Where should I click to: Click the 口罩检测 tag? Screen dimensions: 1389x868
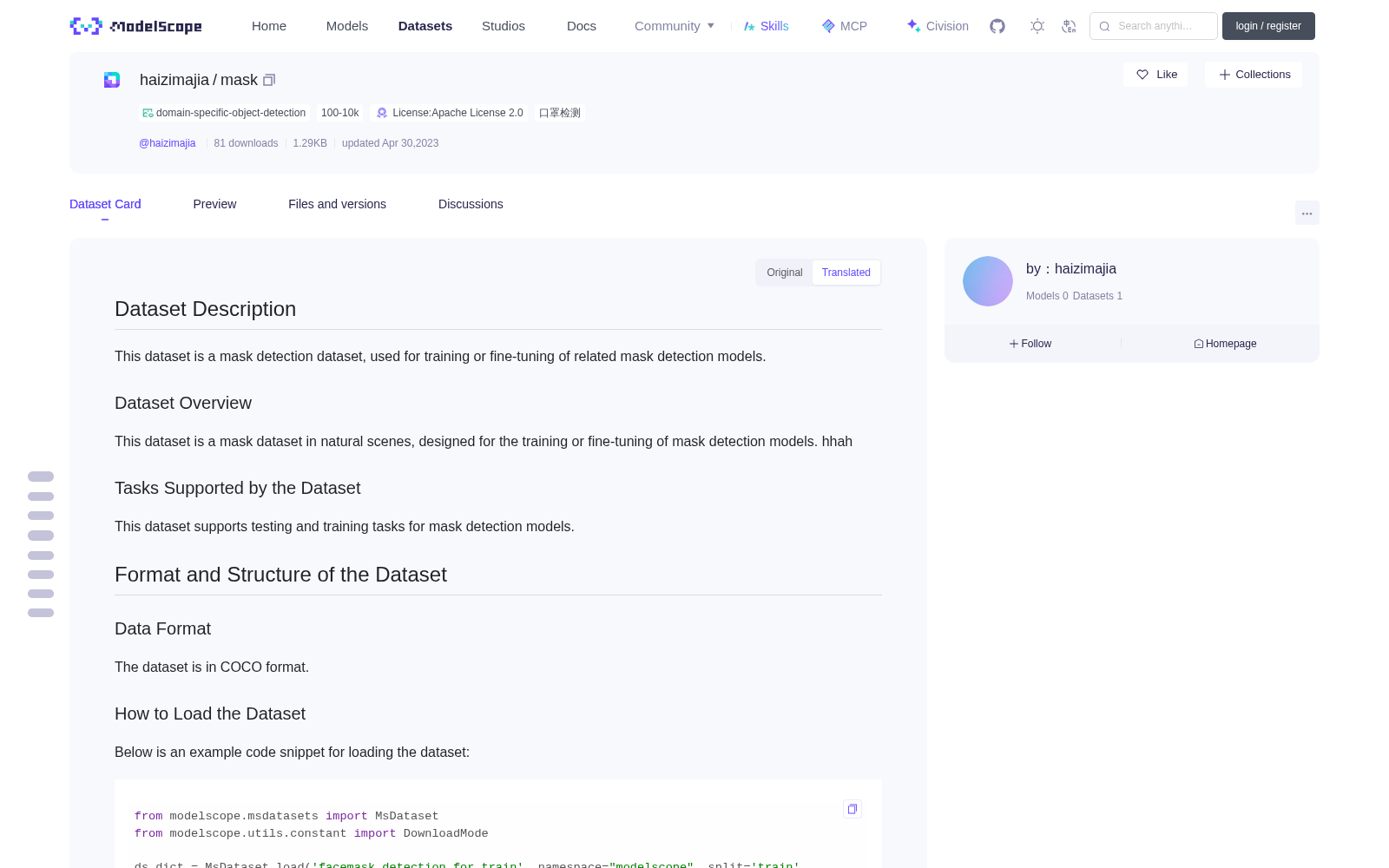click(x=560, y=113)
